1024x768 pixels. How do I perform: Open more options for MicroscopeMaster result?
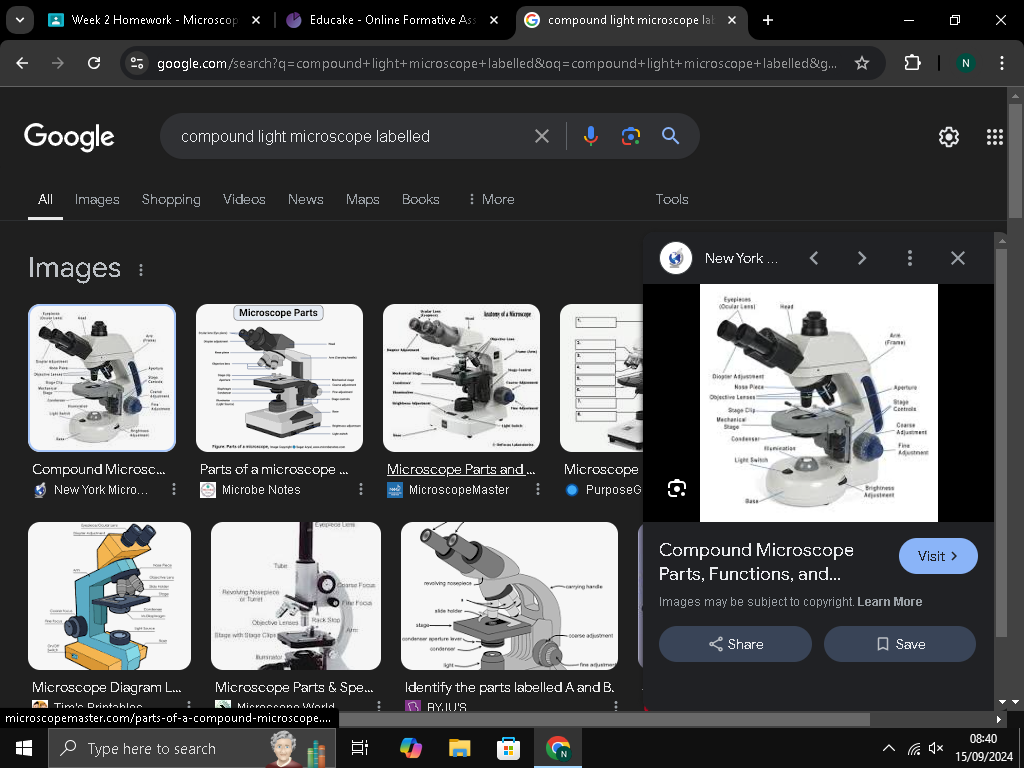(537, 489)
